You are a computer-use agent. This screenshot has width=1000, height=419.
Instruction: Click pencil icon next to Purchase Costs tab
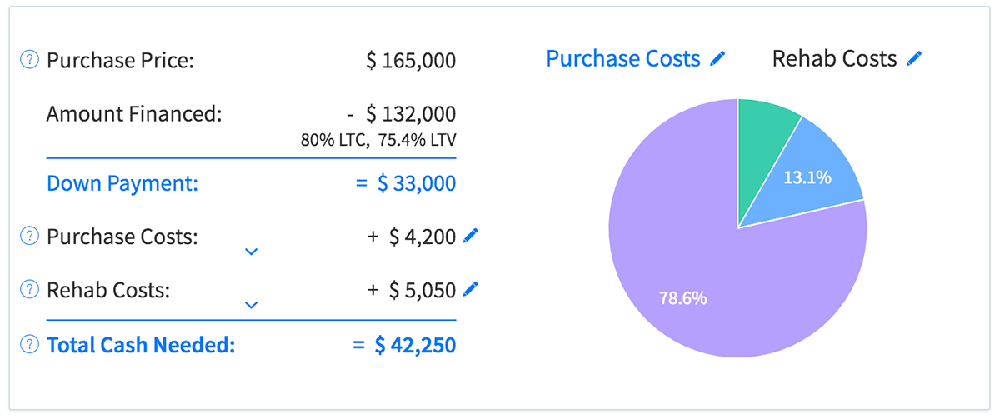716,59
